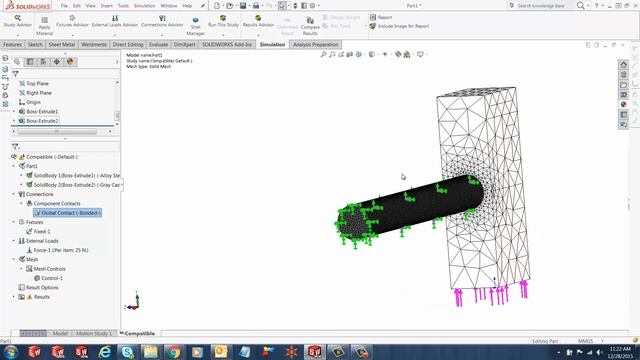Click the Print icon
640x360 pixels.
[256, 6]
